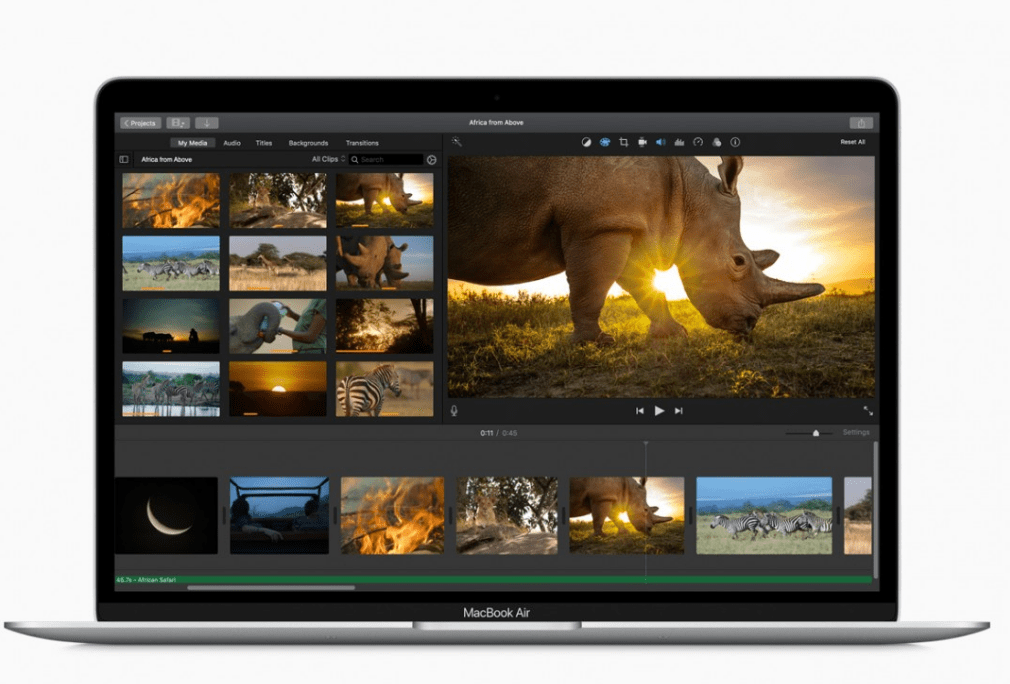Open the speed speedometer control
Viewport: 1010px width, 684px height.
[x=698, y=142]
